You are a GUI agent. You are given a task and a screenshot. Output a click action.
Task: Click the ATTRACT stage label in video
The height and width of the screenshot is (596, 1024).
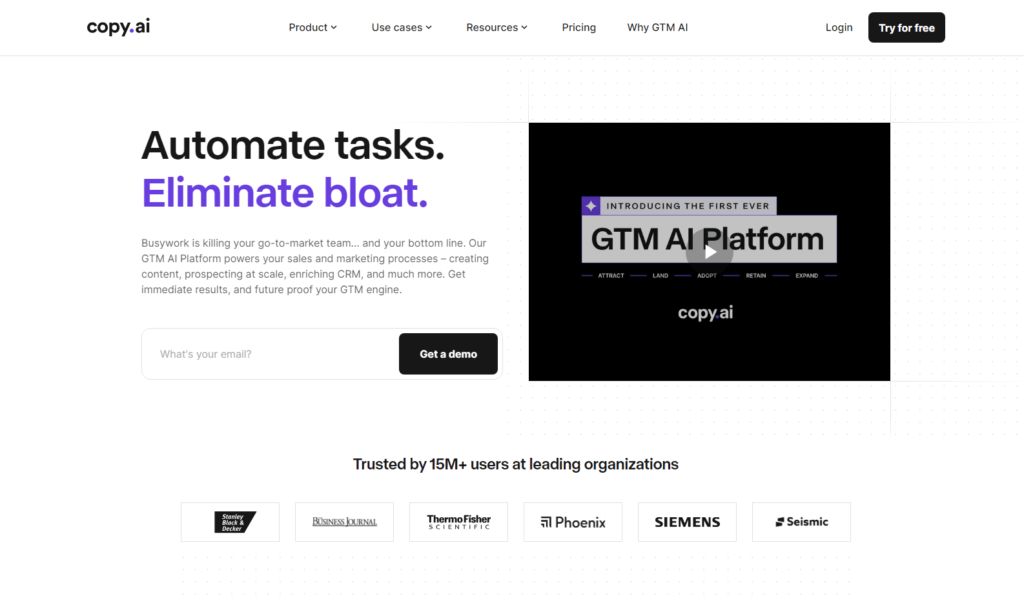[x=611, y=275]
